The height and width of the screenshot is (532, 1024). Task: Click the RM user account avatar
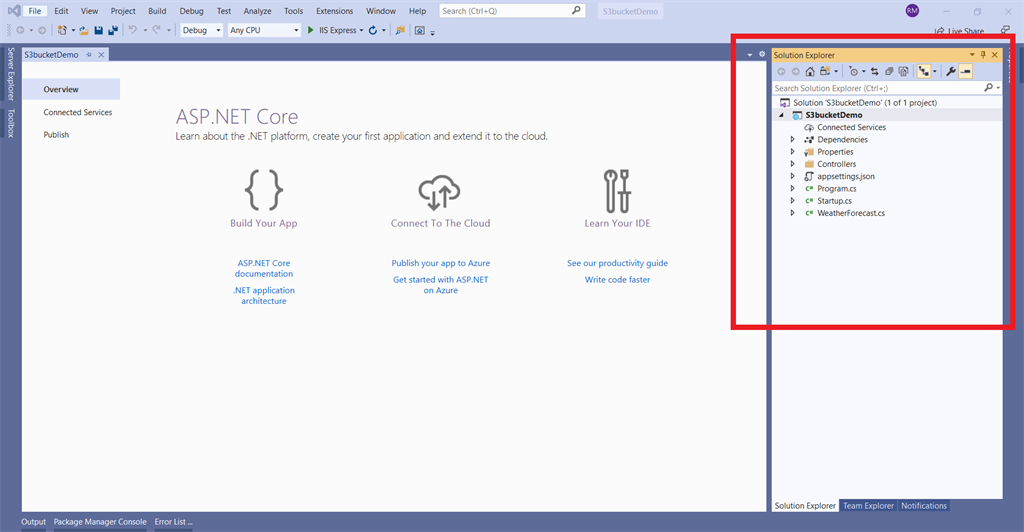pos(912,10)
